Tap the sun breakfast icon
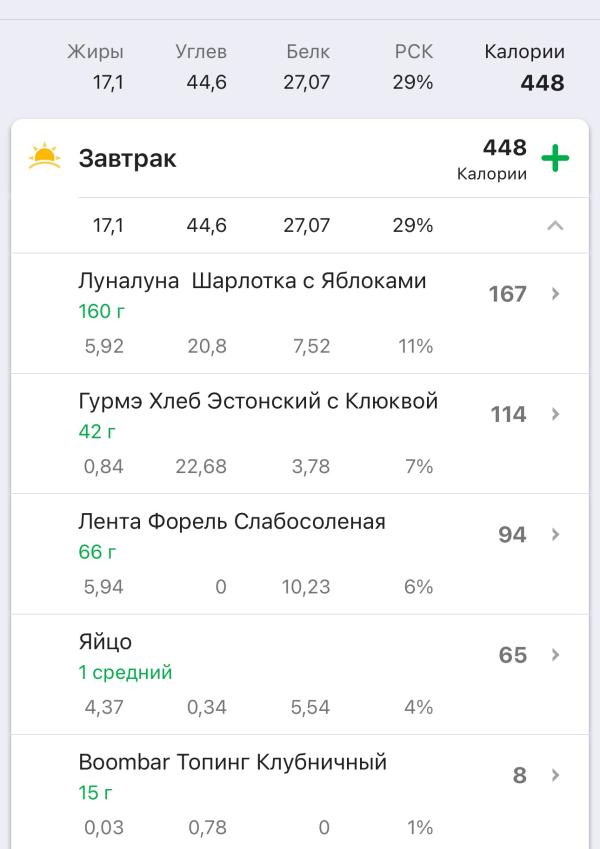 [x=44, y=156]
